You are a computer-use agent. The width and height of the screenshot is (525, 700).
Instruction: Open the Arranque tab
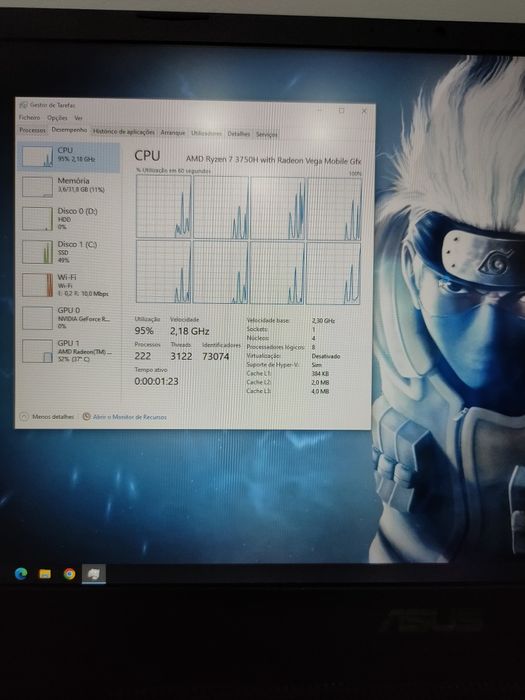pyautogui.click(x=173, y=133)
